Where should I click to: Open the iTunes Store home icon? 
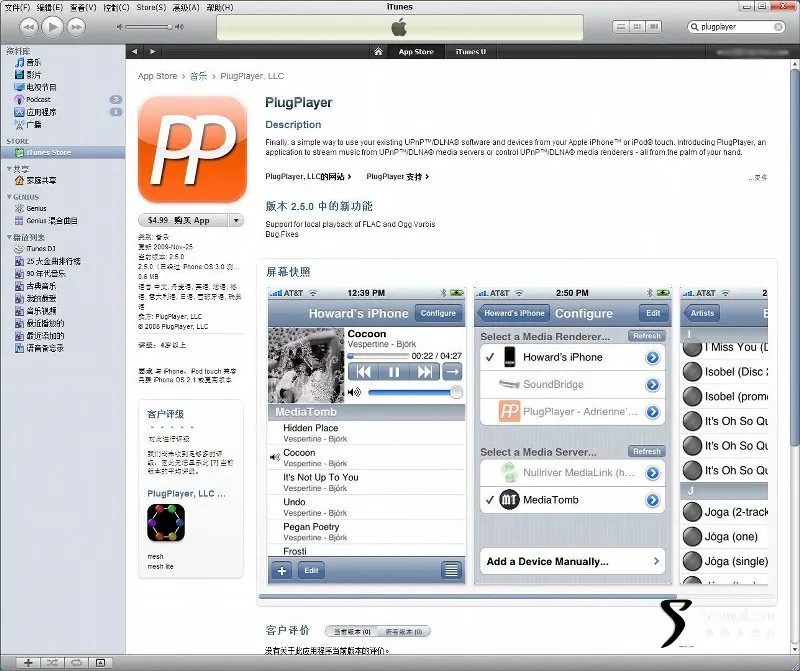pyautogui.click(x=378, y=52)
